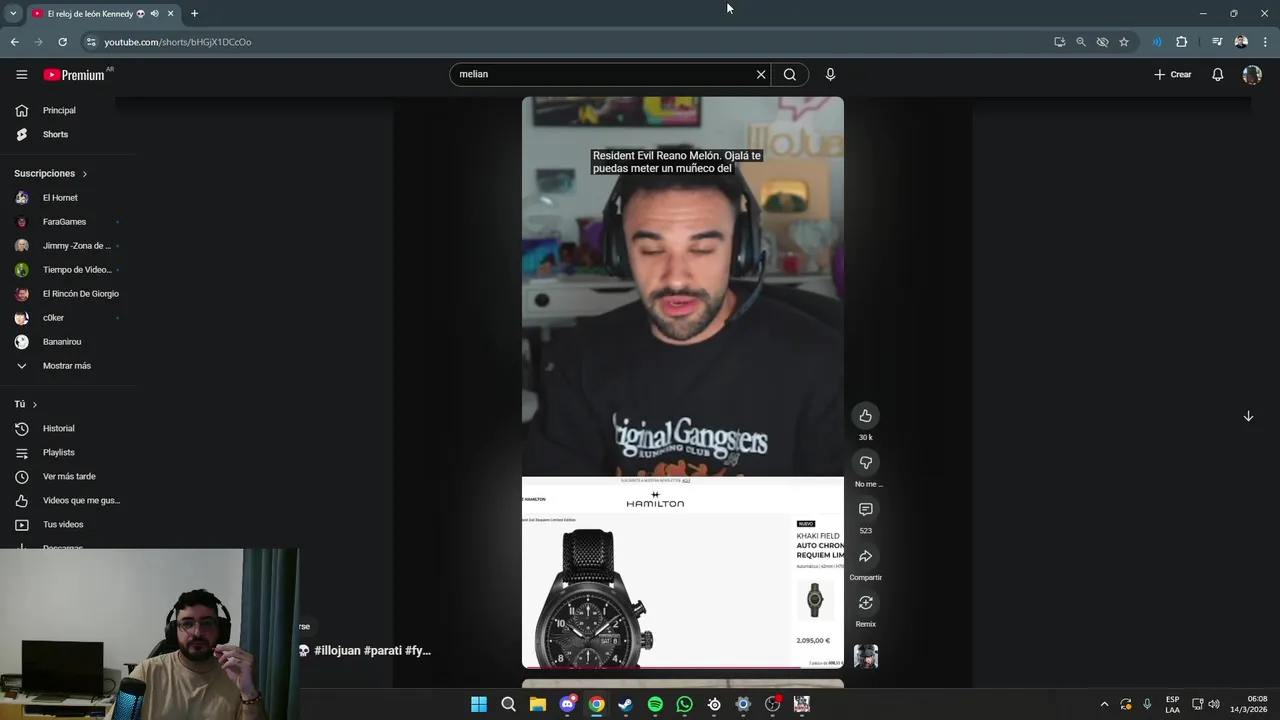The width and height of the screenshot is (1280, 720).
Task: Click the #illojuan hashtag
Action: click(337, 650)
